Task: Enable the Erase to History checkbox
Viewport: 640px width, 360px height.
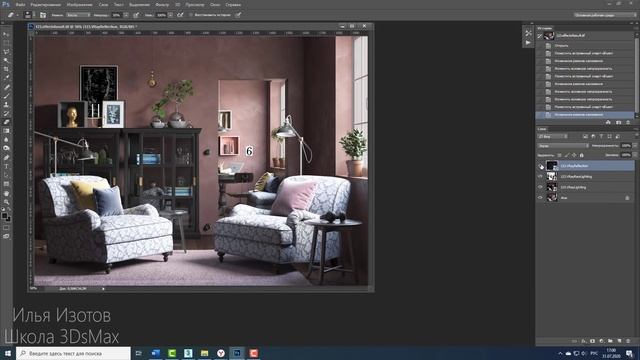Action: tap(191, 15)
